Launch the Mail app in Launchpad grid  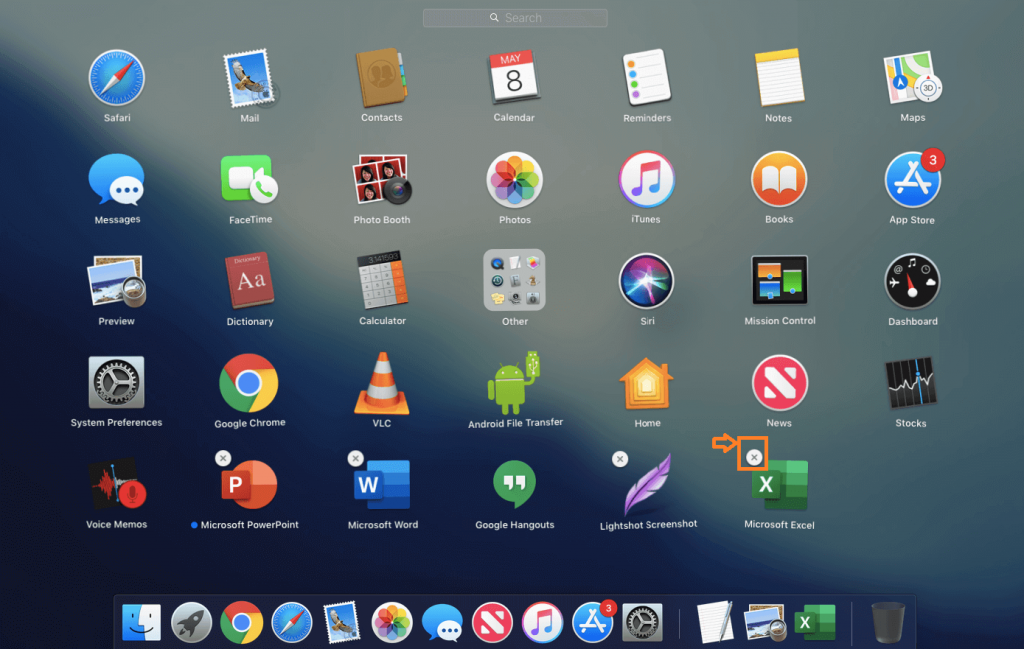[x=249, y=78]
